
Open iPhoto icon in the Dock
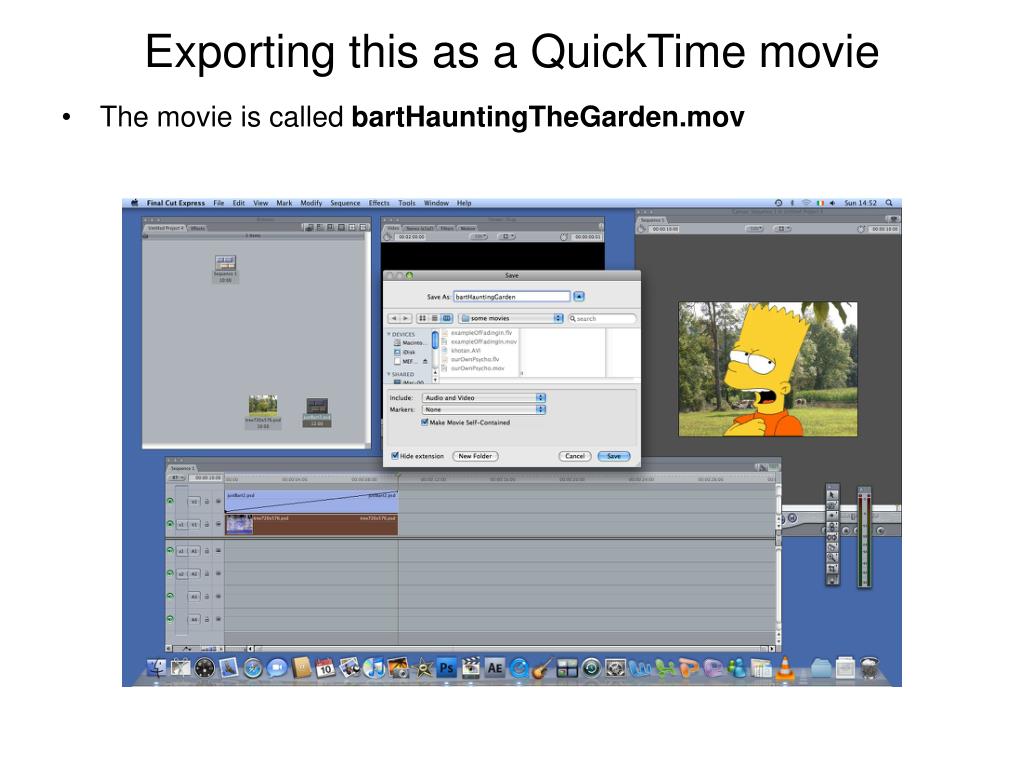(x=398, y=668)
